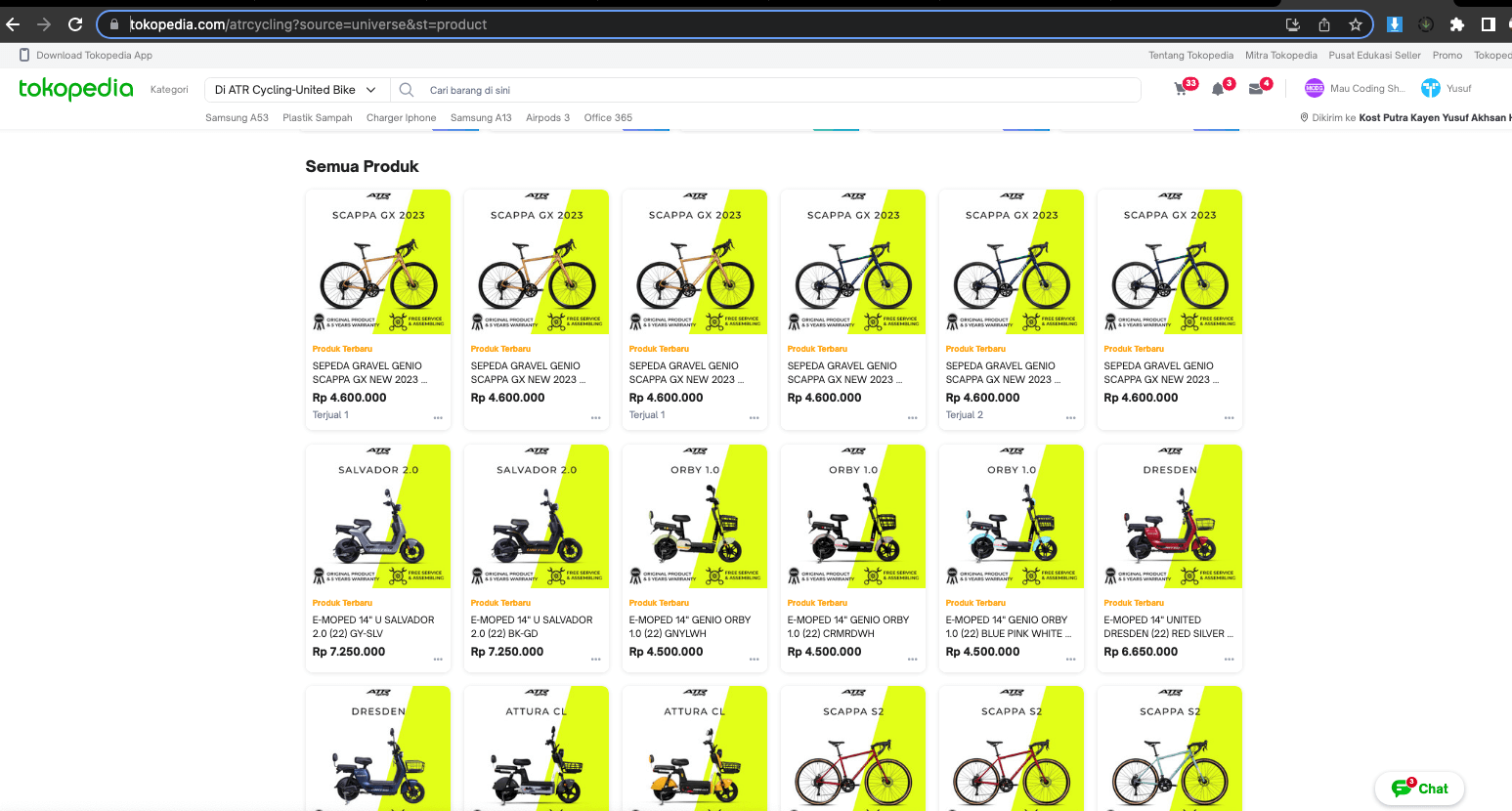Open browser share icon
This screenshot has height=811, width=1512.
click(x=1324, y=24)
